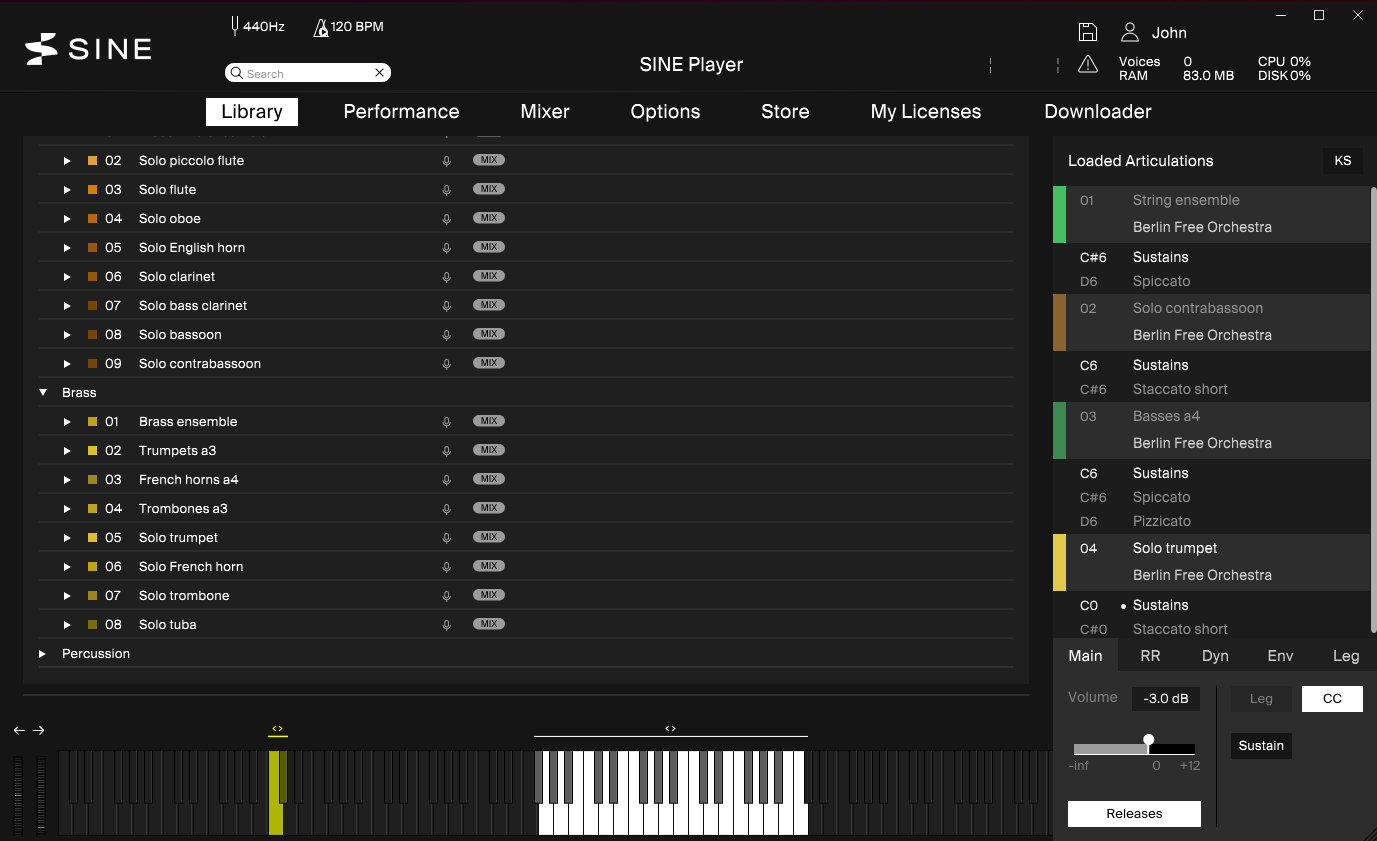Go to the Store tab
This screenshot has width=1377, height=841.
coord(785,112)
